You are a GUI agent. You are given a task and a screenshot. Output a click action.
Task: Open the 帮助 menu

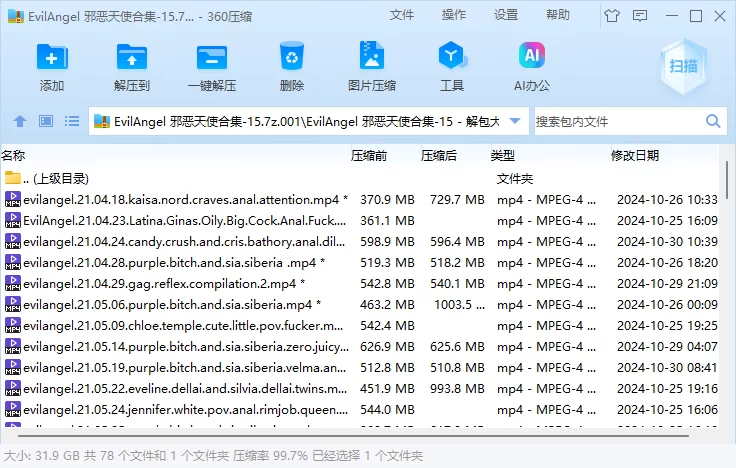558,15
